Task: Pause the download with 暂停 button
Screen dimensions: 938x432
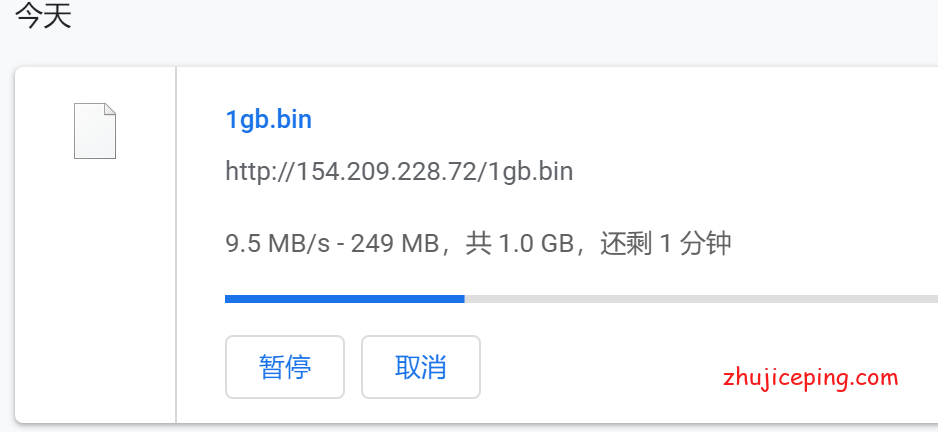Action: 285,367
